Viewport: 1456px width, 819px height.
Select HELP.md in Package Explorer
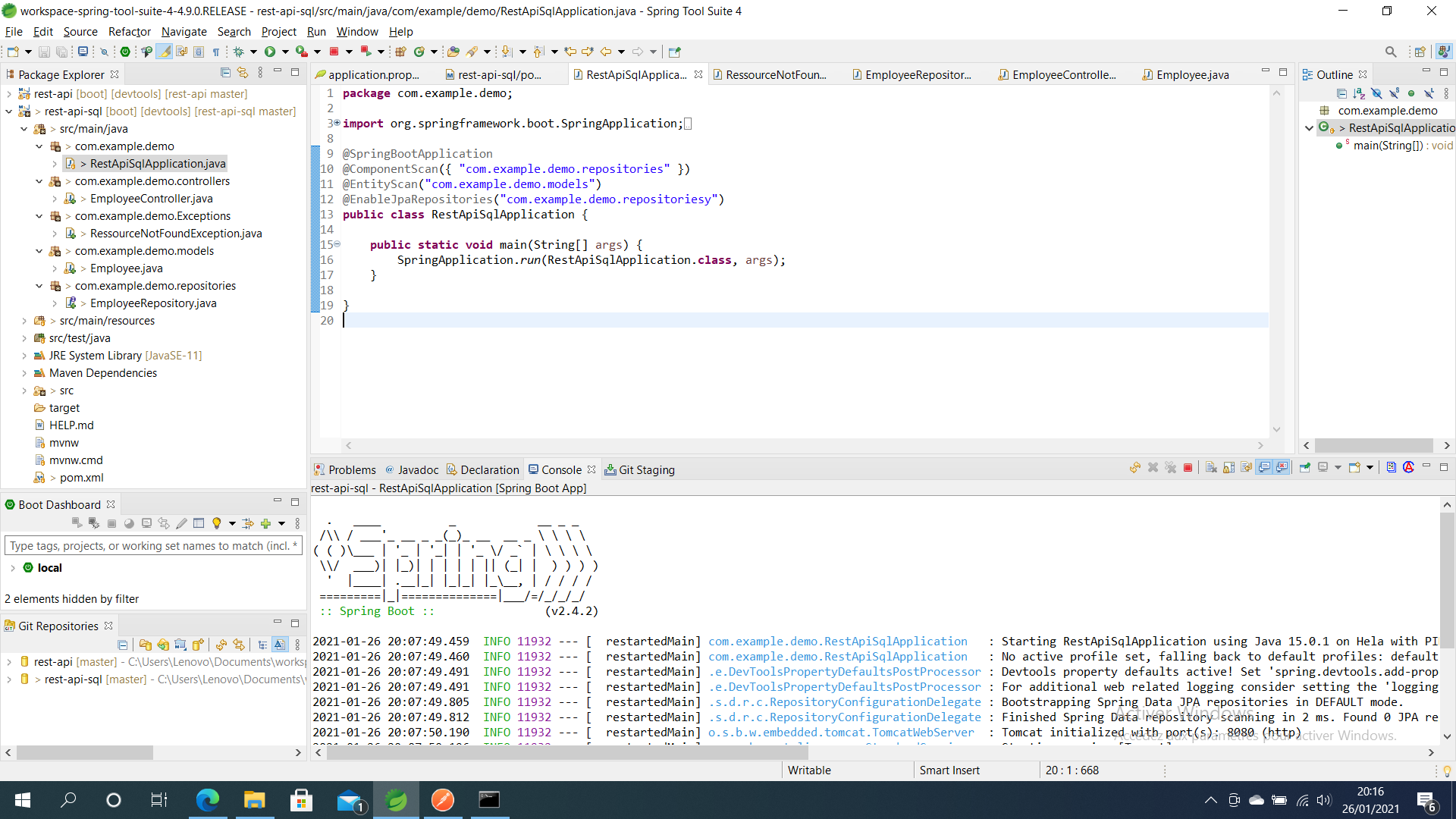tap(71, 425)
